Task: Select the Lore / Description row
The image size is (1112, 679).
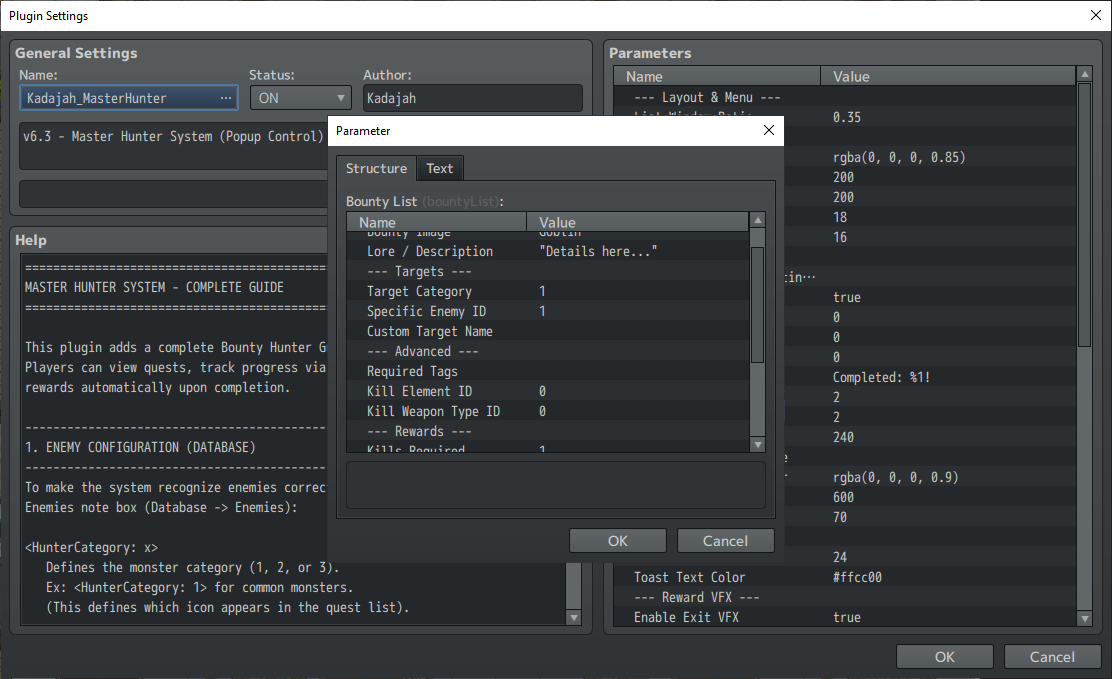Action: click(547, 251)
